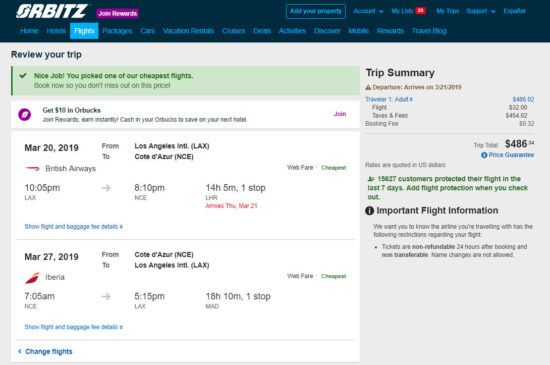This screenshot has width=550, height=365.
Task: Click the Orbitz logo
Action: pos(51,11)
